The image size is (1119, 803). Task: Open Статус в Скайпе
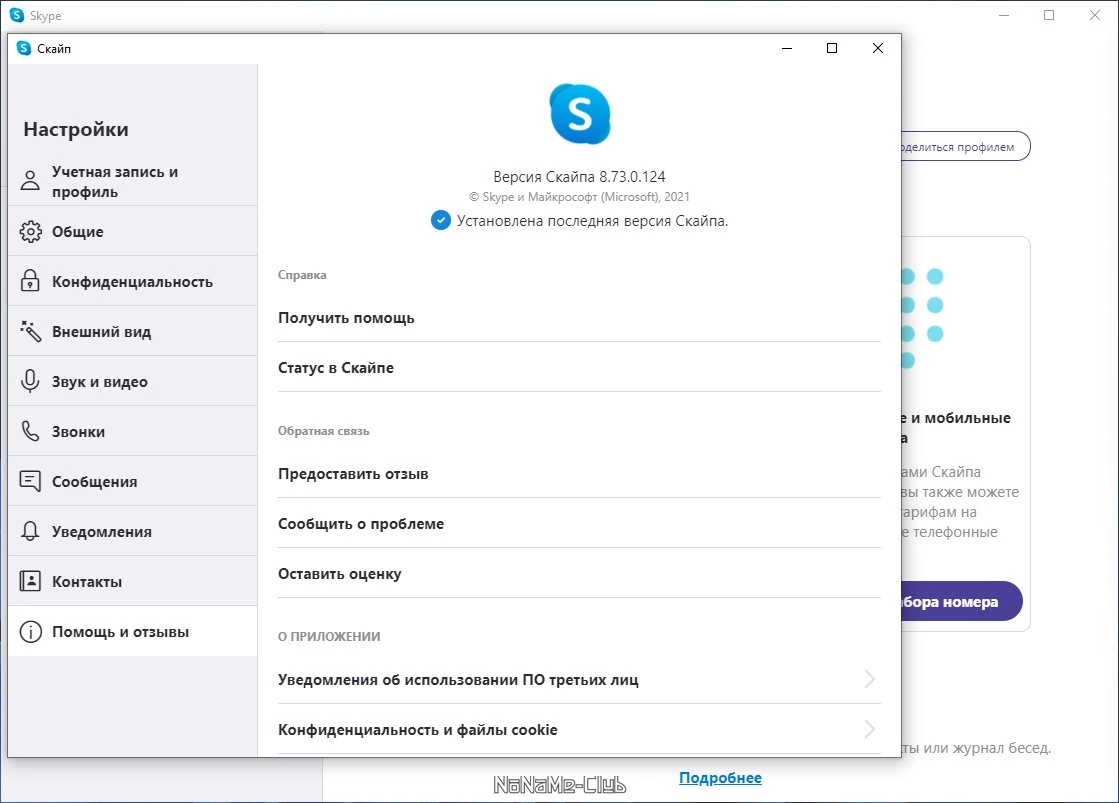(x=579, y=368)
